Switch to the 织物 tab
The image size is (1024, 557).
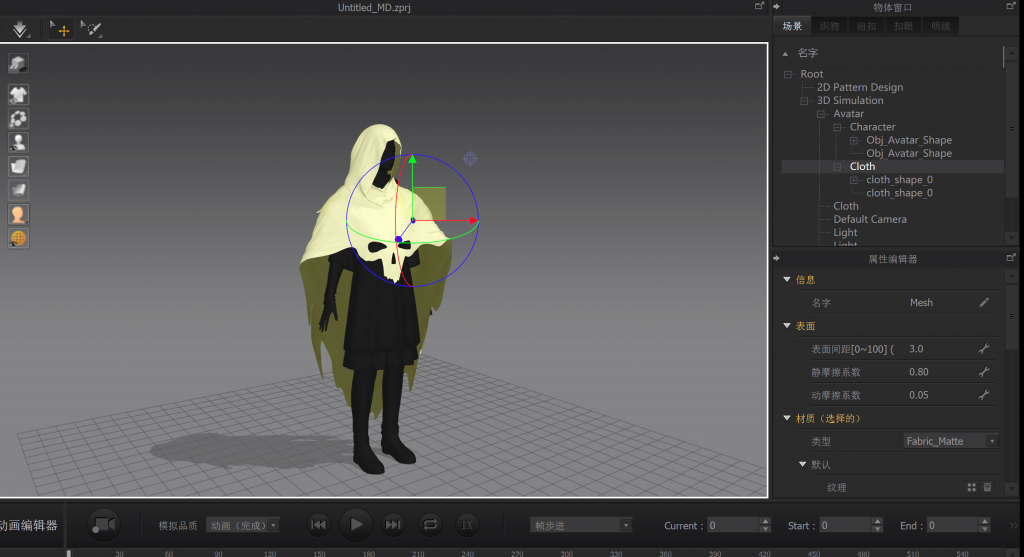pos(829,26)
